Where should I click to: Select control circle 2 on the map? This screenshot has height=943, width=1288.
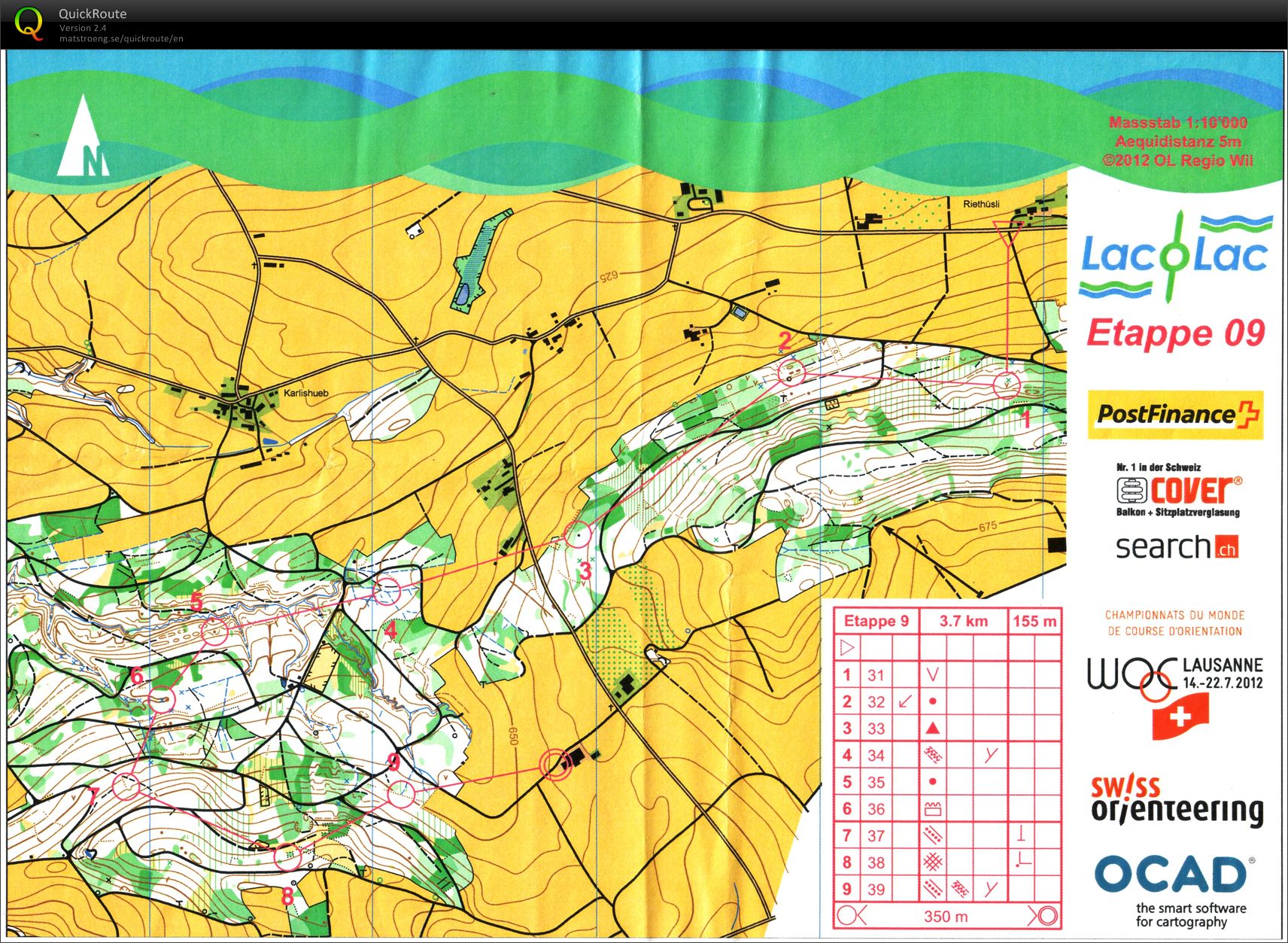[791, 371]
